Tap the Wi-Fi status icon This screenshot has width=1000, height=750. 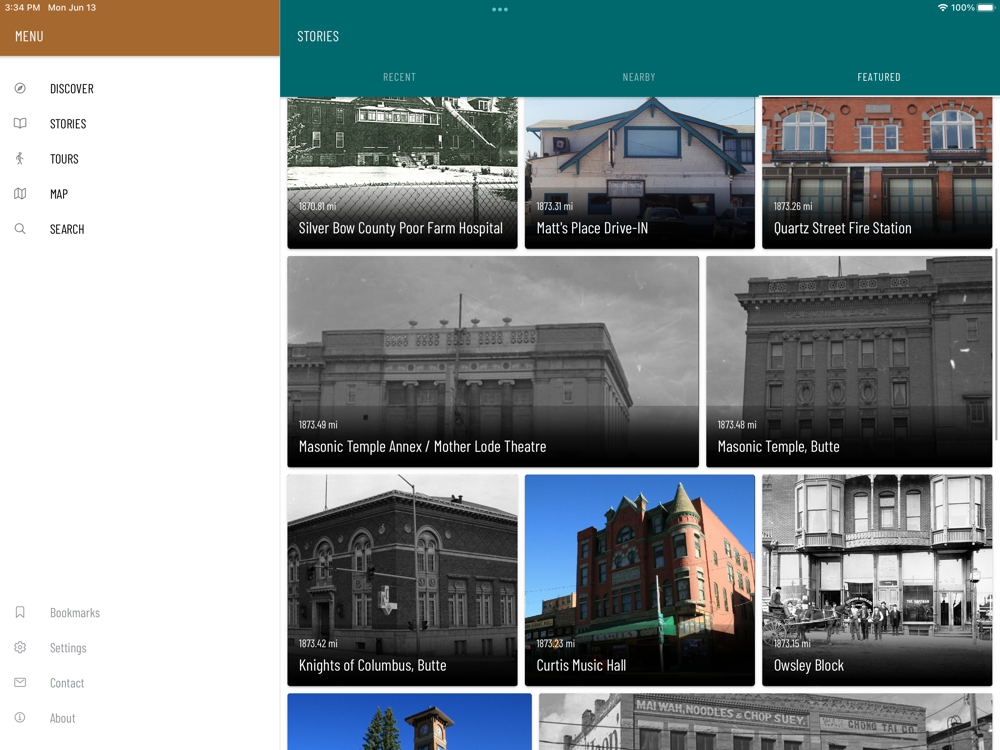[x=942, y=8]
